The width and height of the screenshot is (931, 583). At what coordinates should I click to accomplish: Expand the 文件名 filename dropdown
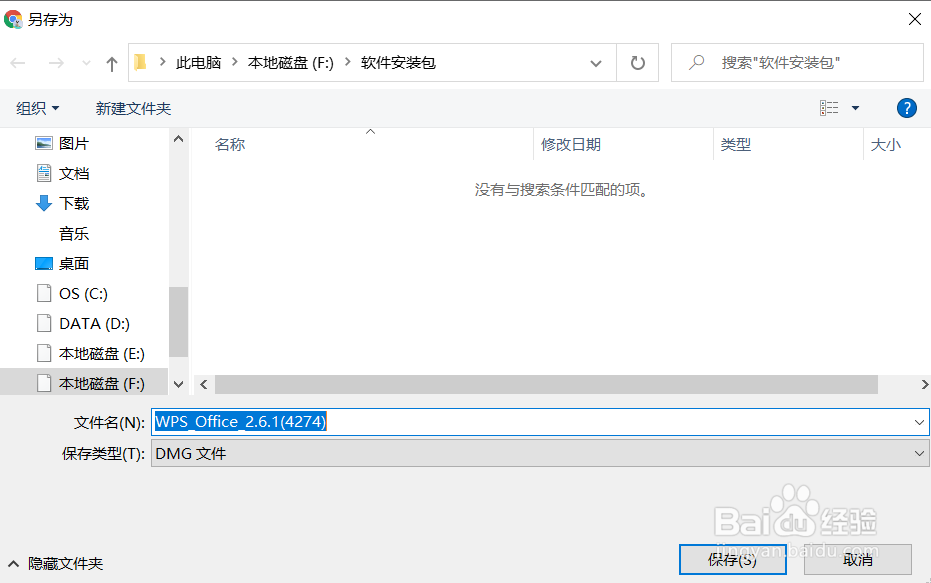coord(921,421)
